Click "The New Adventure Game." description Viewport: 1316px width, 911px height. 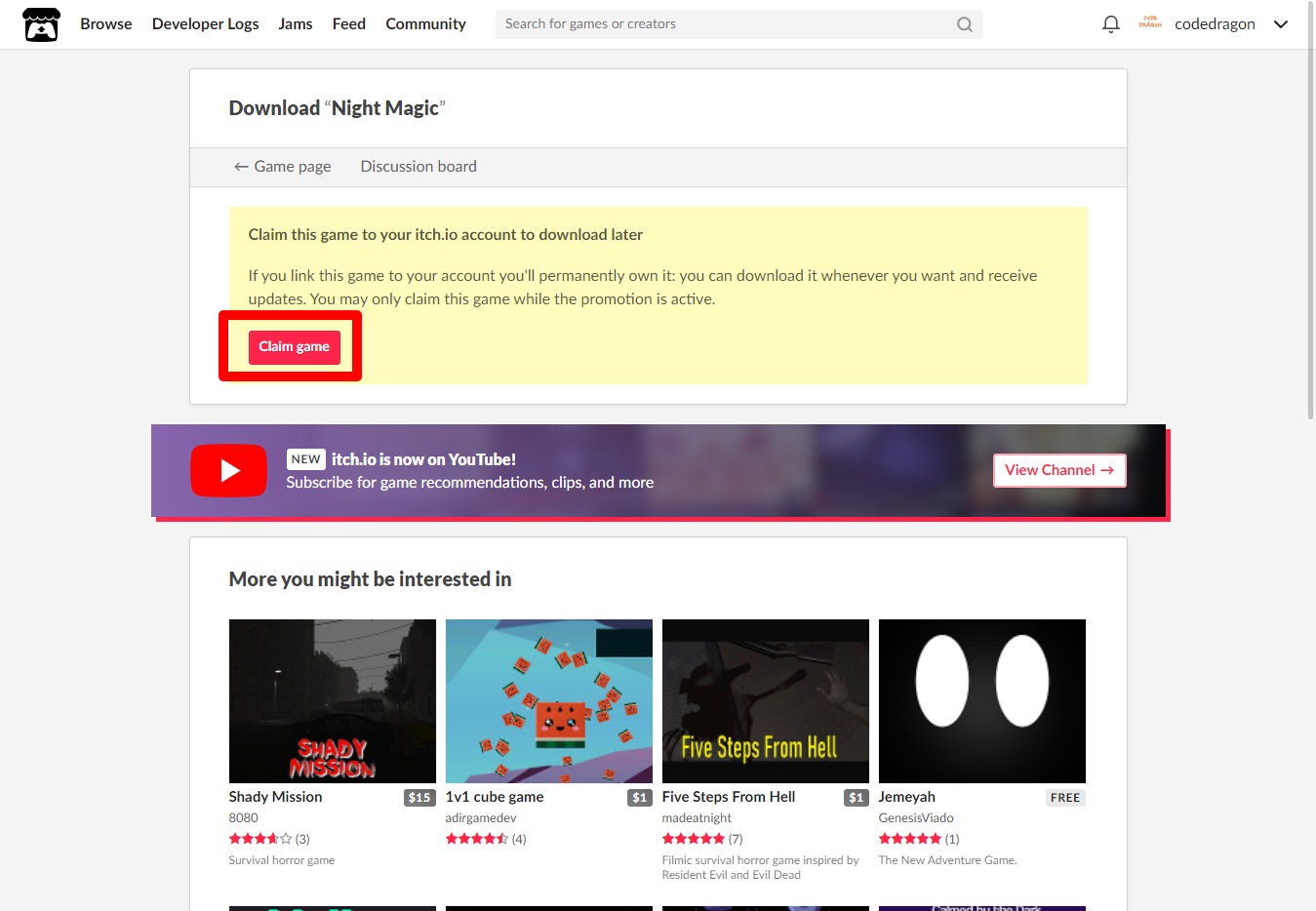[947, 860]
